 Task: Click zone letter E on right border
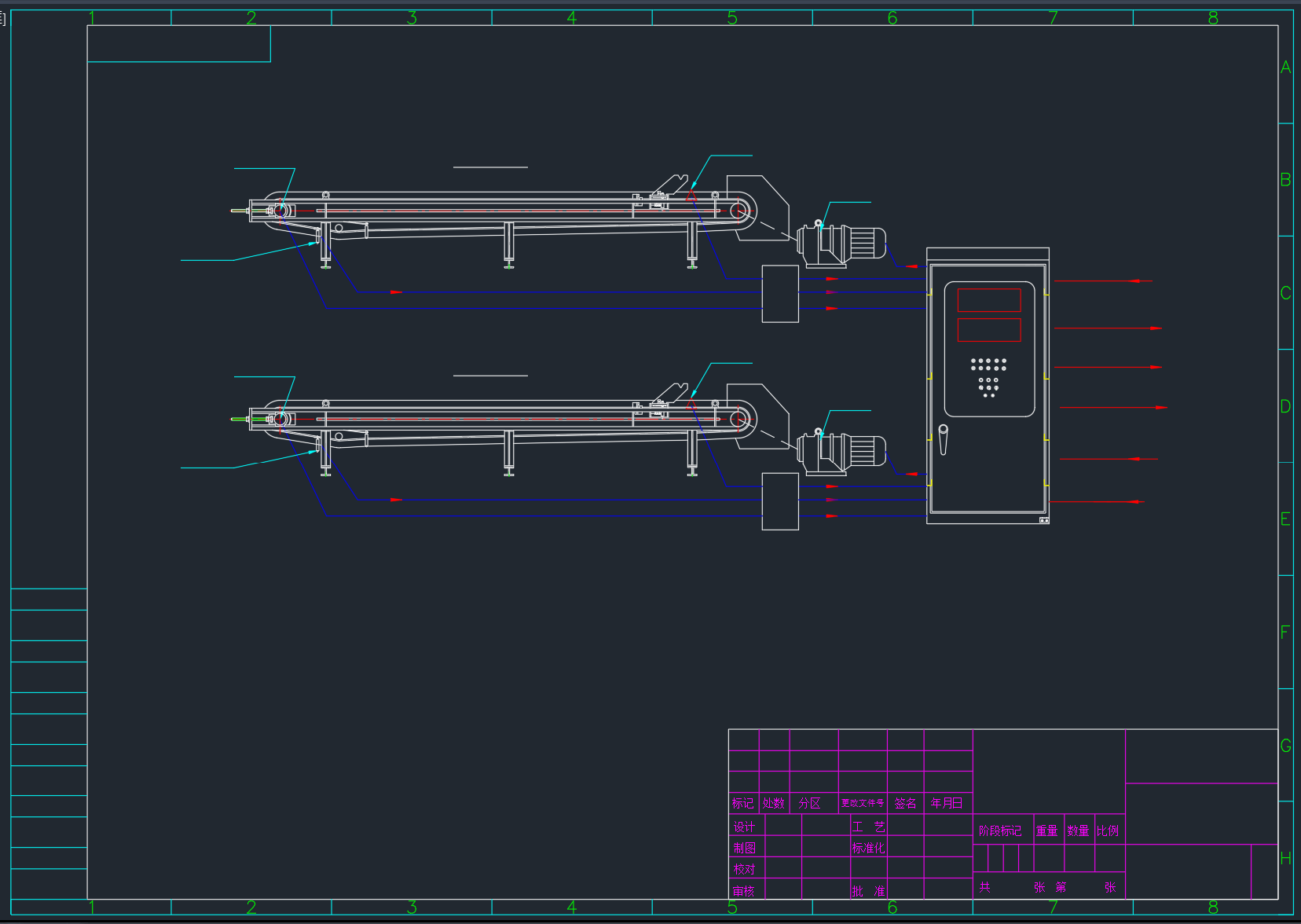[x=1285, y=519]
